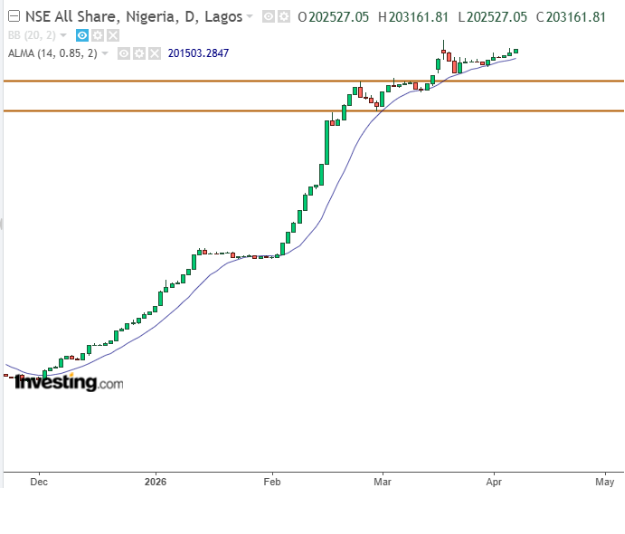The height and width of the screenshot is (534, 625).
Task: Click the Mar label on time axis
Action: tap(381, 480)
